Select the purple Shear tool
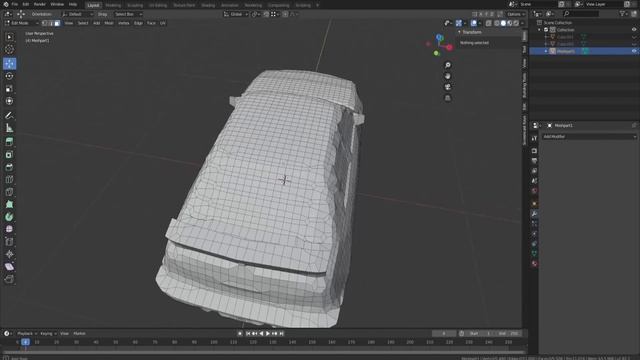640x360 pixels. click(9, 267)
